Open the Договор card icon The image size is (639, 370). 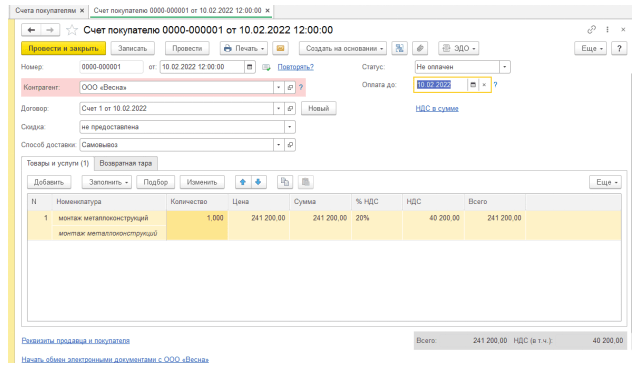tap(290, 108)
